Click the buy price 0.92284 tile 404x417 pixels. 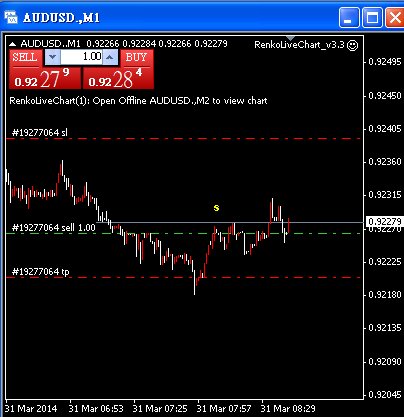click(x=118, y=78)
